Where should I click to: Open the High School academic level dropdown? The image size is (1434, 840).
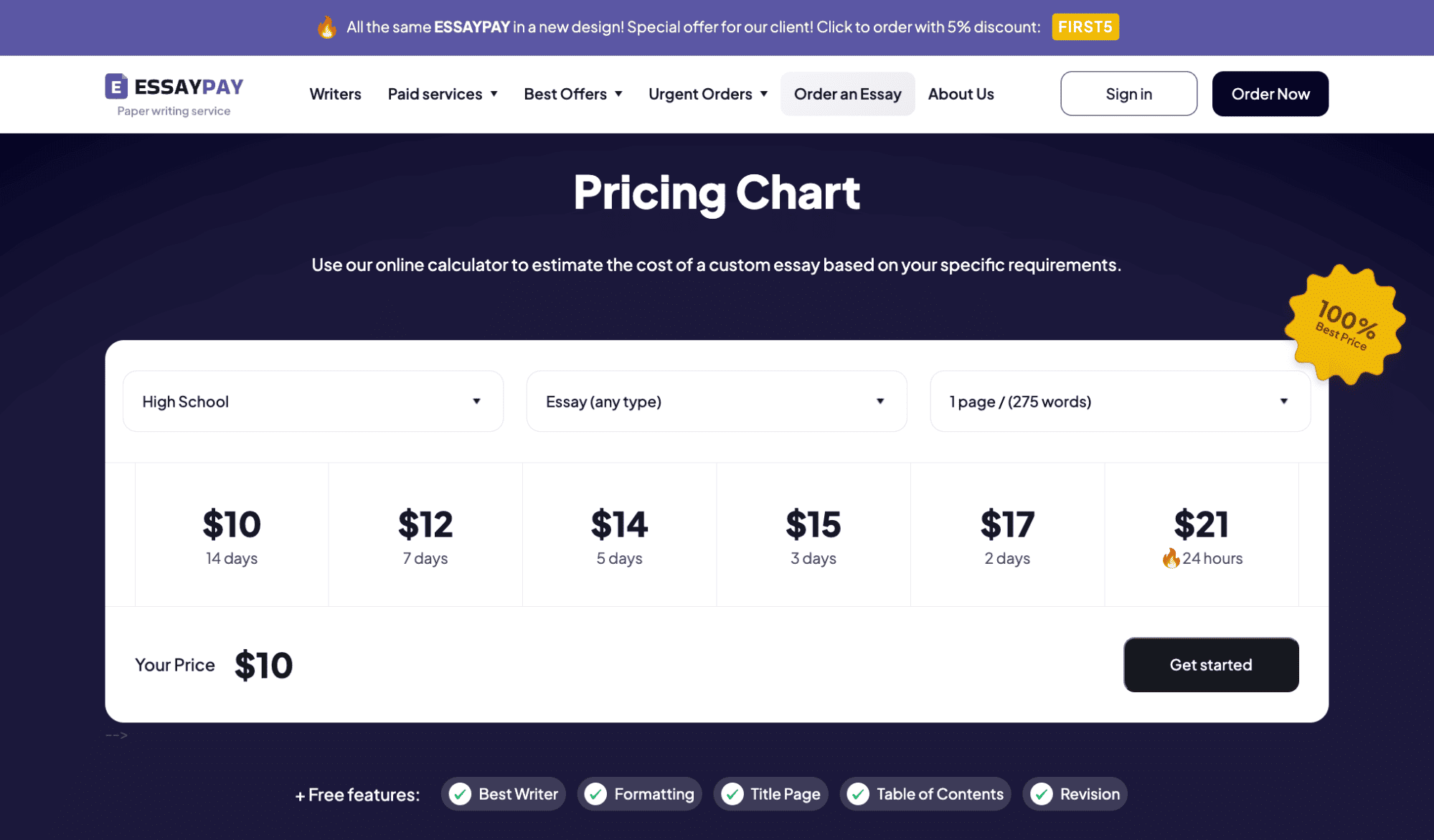point(313,402)
